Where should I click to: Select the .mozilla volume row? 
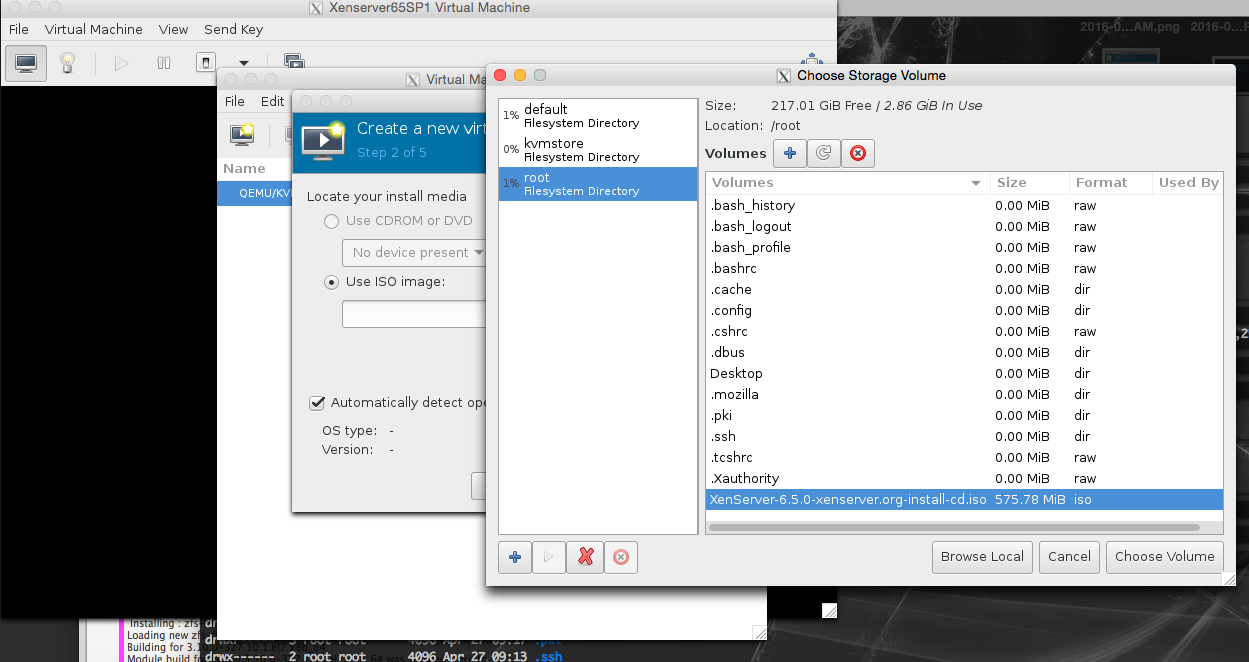pos(964,394)
